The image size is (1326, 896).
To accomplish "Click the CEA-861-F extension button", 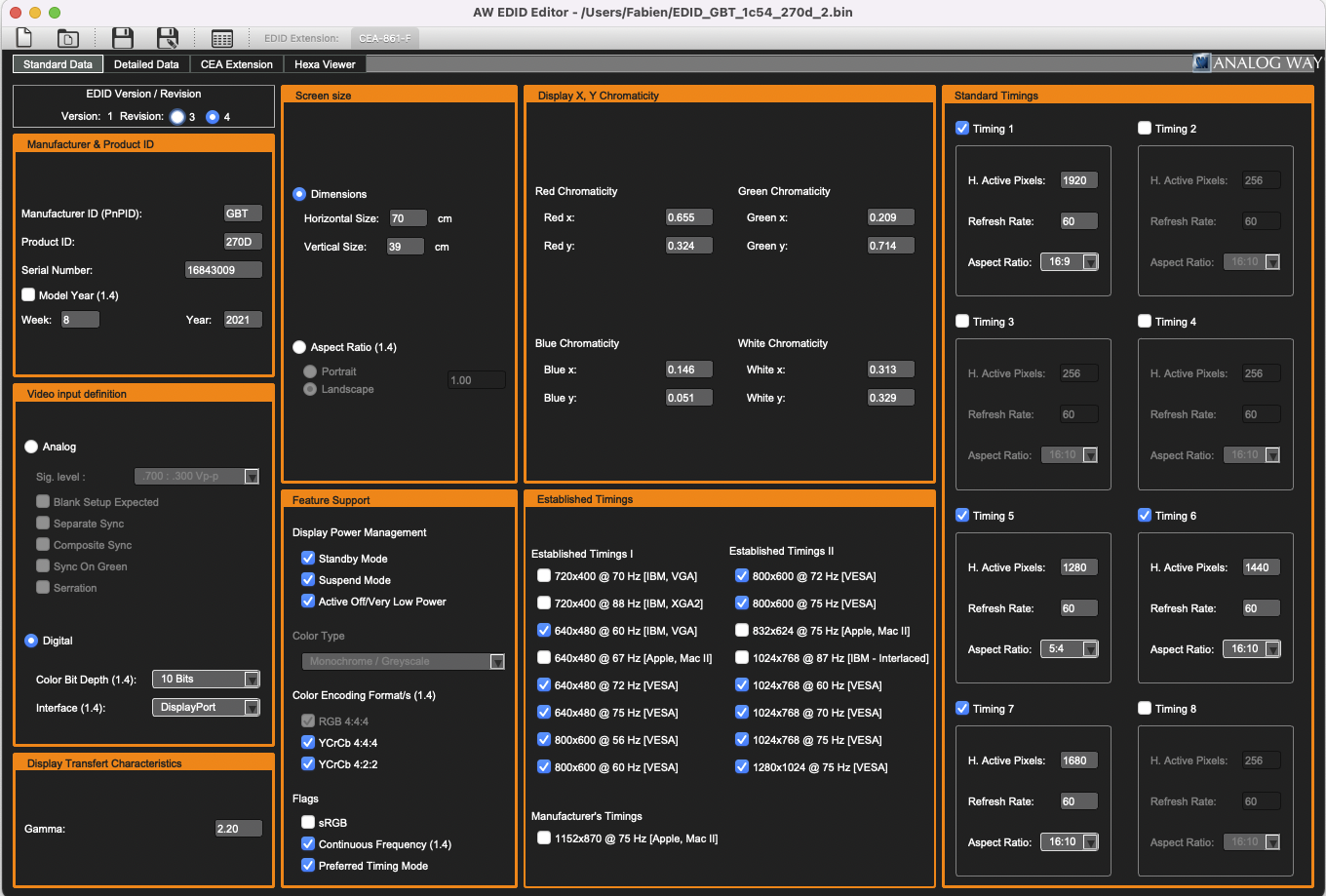I will pos(385,38).
